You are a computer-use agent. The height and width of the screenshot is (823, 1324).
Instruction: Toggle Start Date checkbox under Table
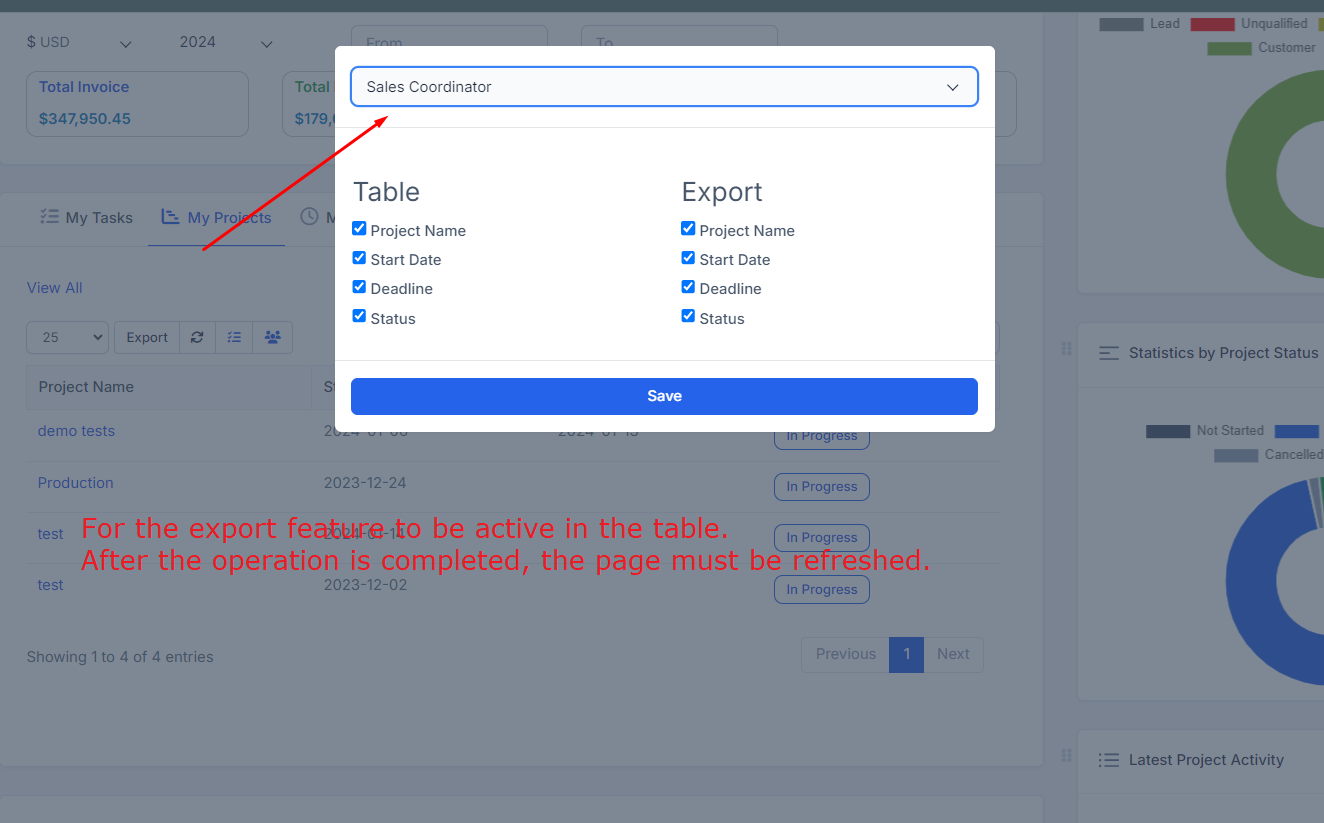pyautogui.click(x=360, y=258)
